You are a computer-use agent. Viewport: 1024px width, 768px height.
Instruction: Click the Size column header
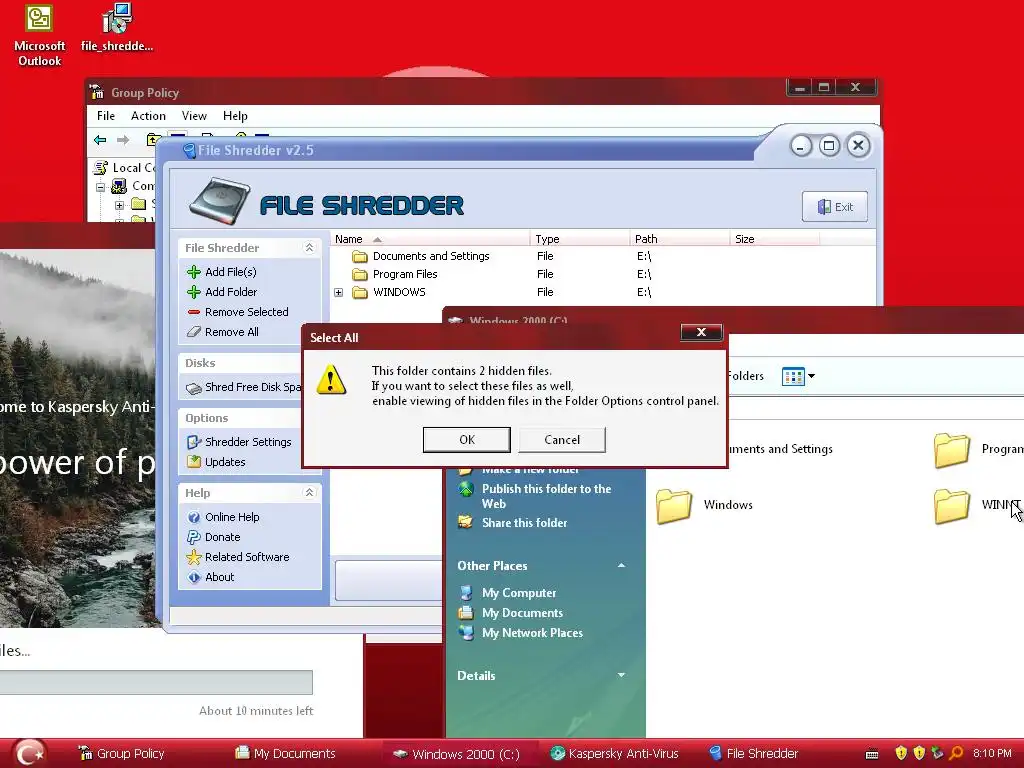coord(775,239)
